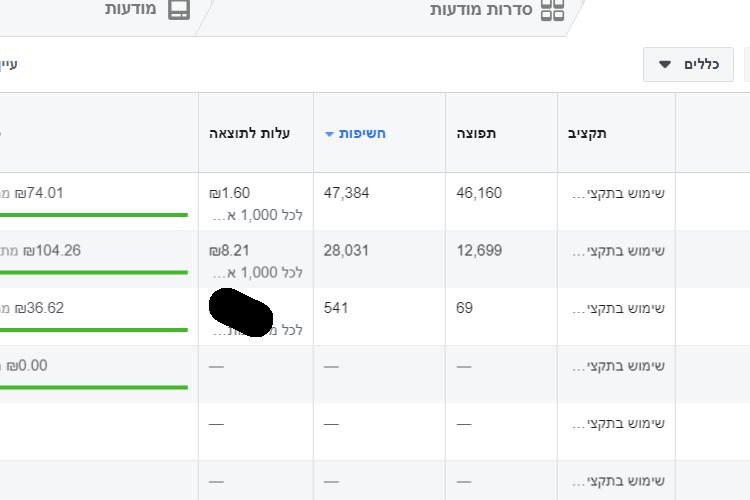
Task: Click the תקציב column header
Action: 587,133
